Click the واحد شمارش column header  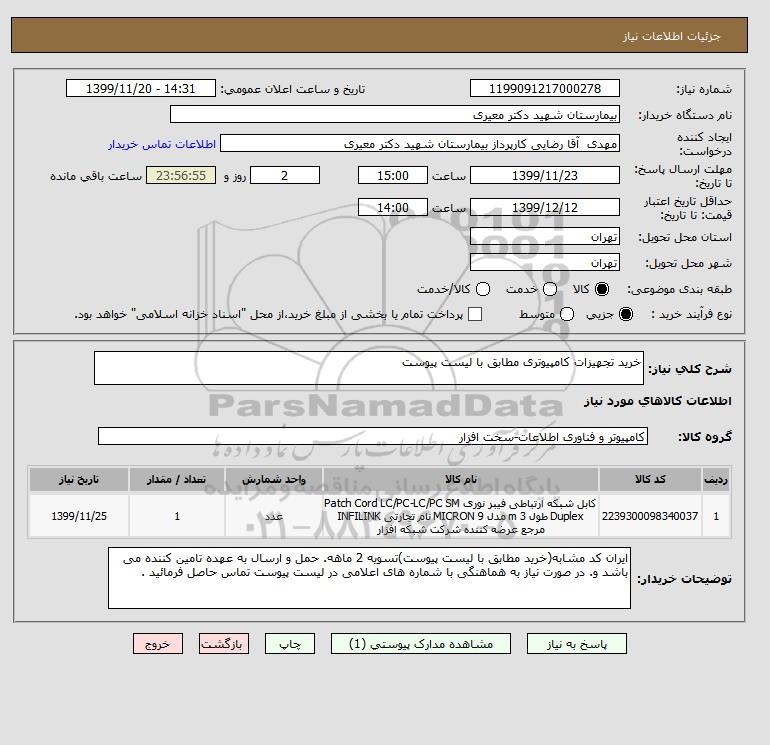point(274,479)
